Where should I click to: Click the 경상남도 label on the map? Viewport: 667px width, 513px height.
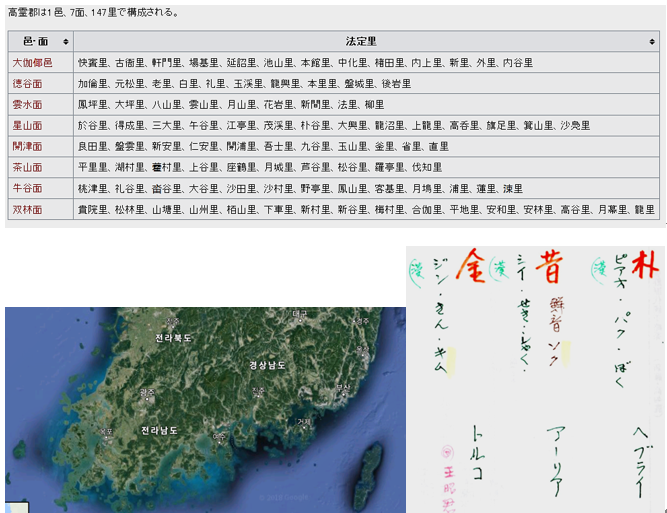267,365
